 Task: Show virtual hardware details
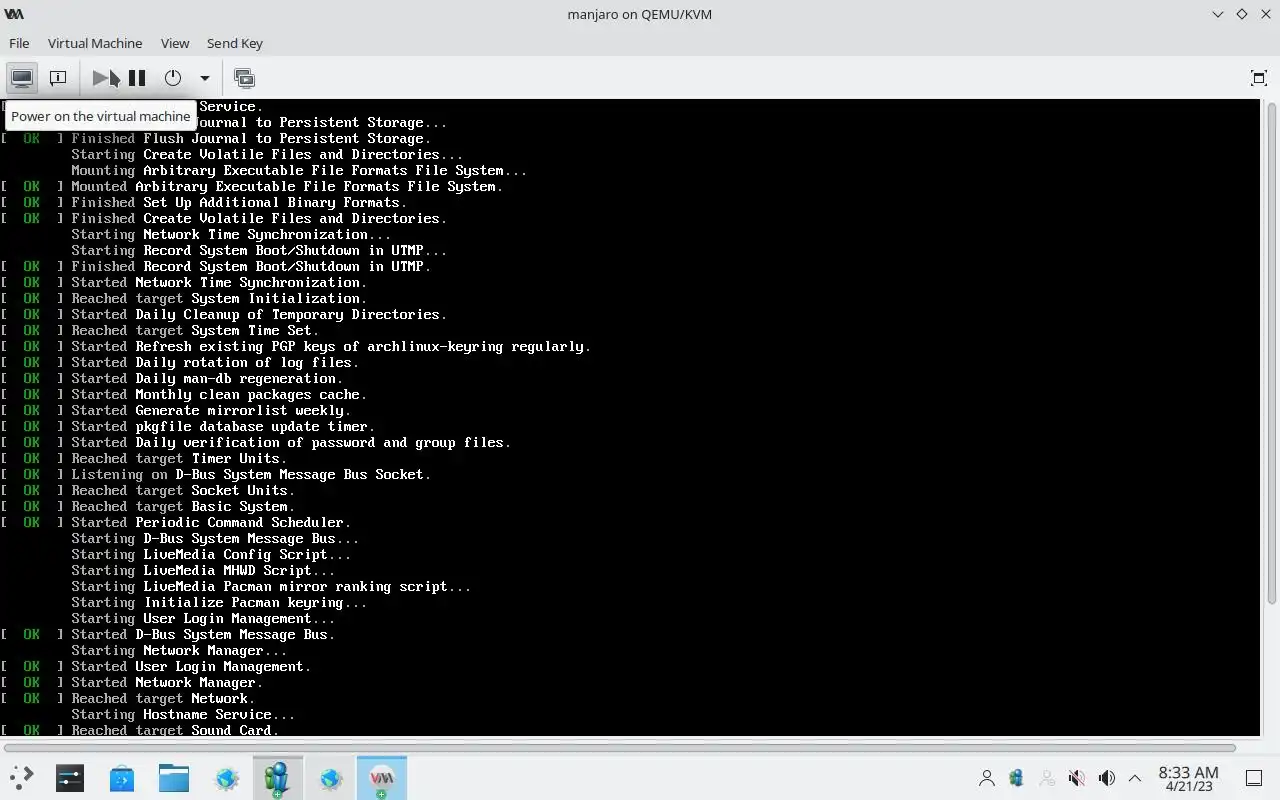58,78
